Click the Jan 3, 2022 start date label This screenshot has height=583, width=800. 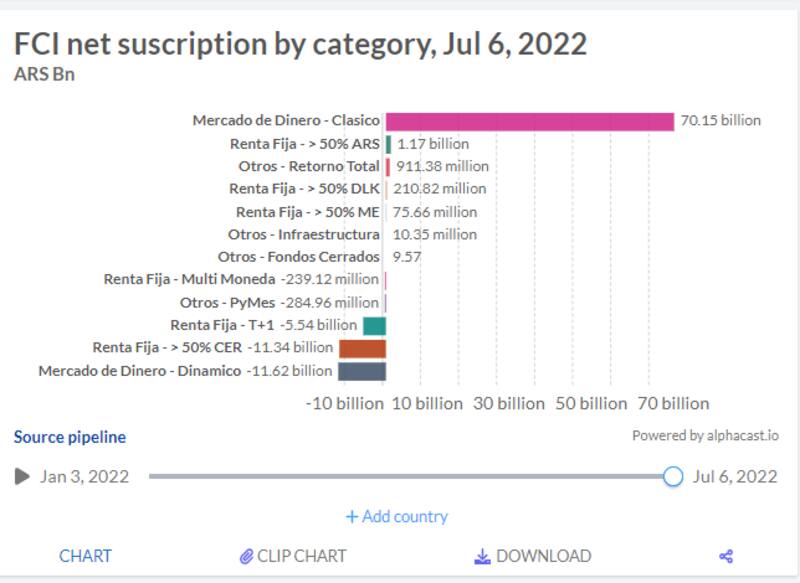[84, 476]
